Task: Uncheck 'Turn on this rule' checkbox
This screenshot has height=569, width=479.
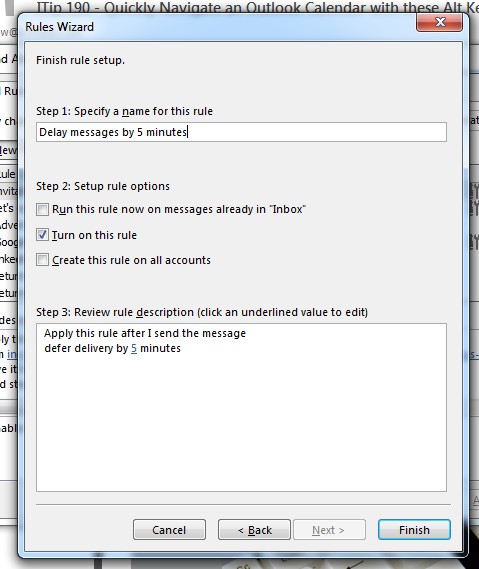Action: (x=42, y=235)
